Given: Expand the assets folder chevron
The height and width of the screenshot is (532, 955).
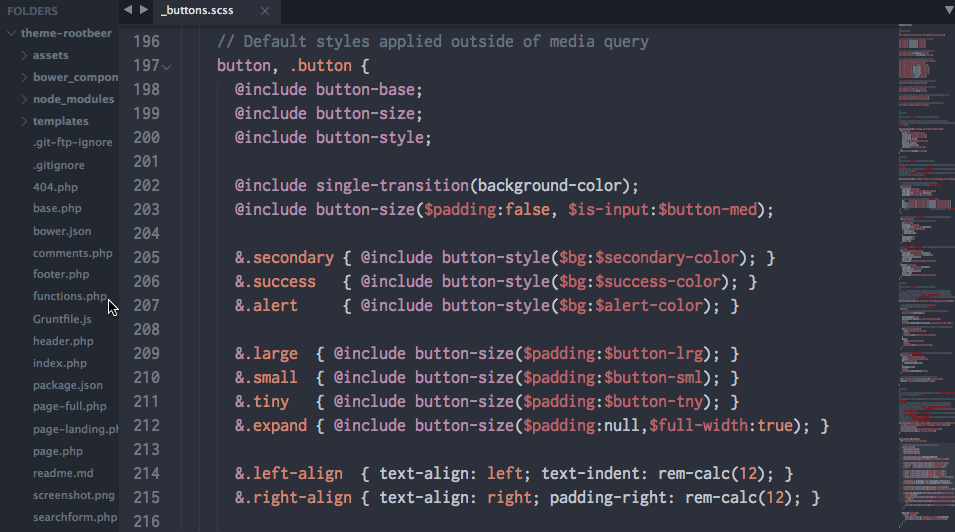Looking at the screenshot, I should click(24, 55).
